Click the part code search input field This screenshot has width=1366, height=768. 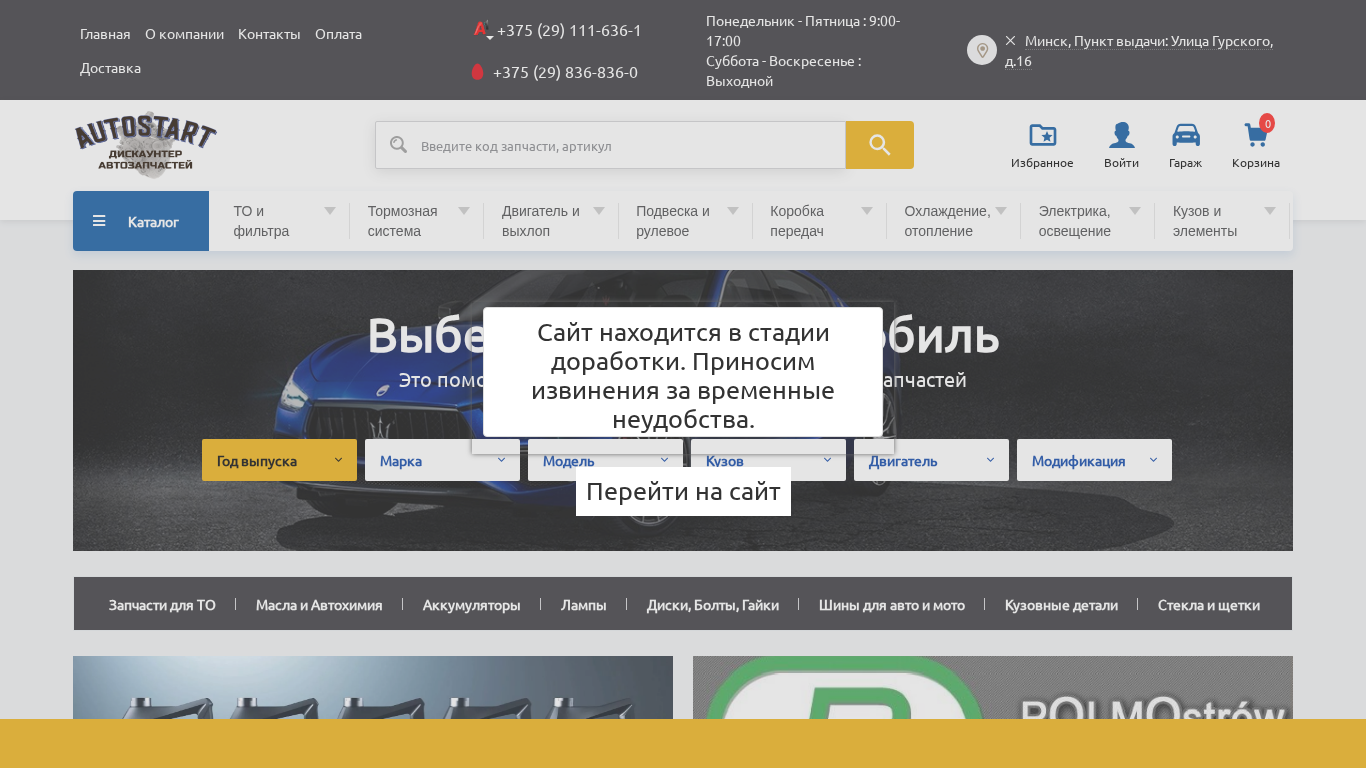pos(610,145)
